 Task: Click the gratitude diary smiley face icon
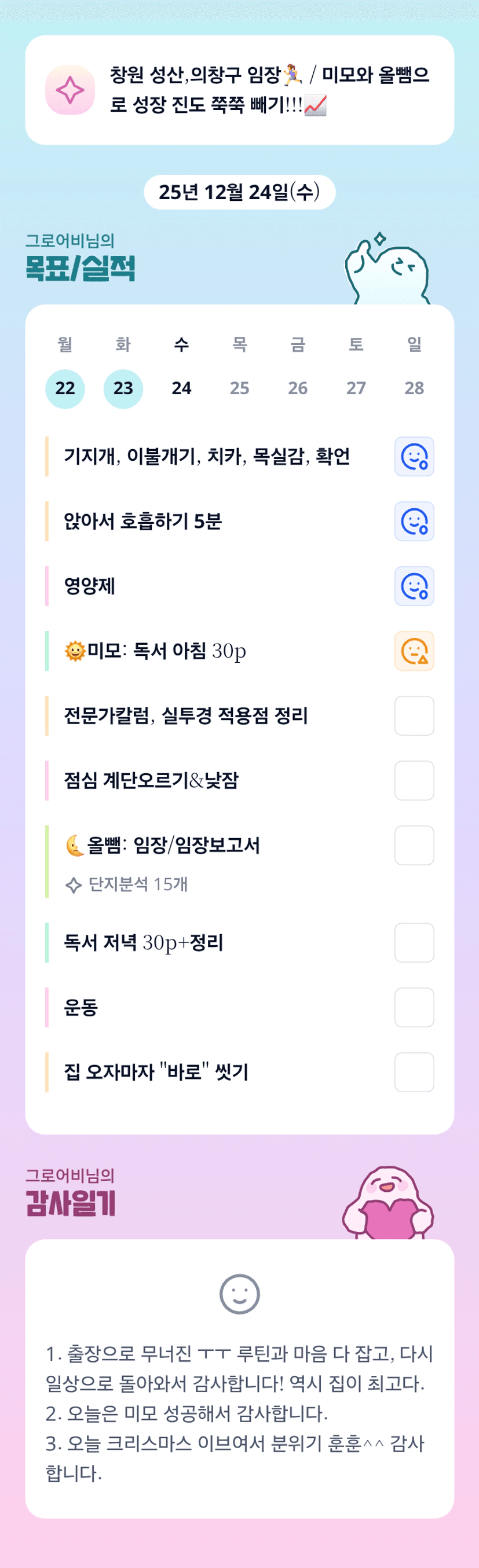tap(240, 1294)
